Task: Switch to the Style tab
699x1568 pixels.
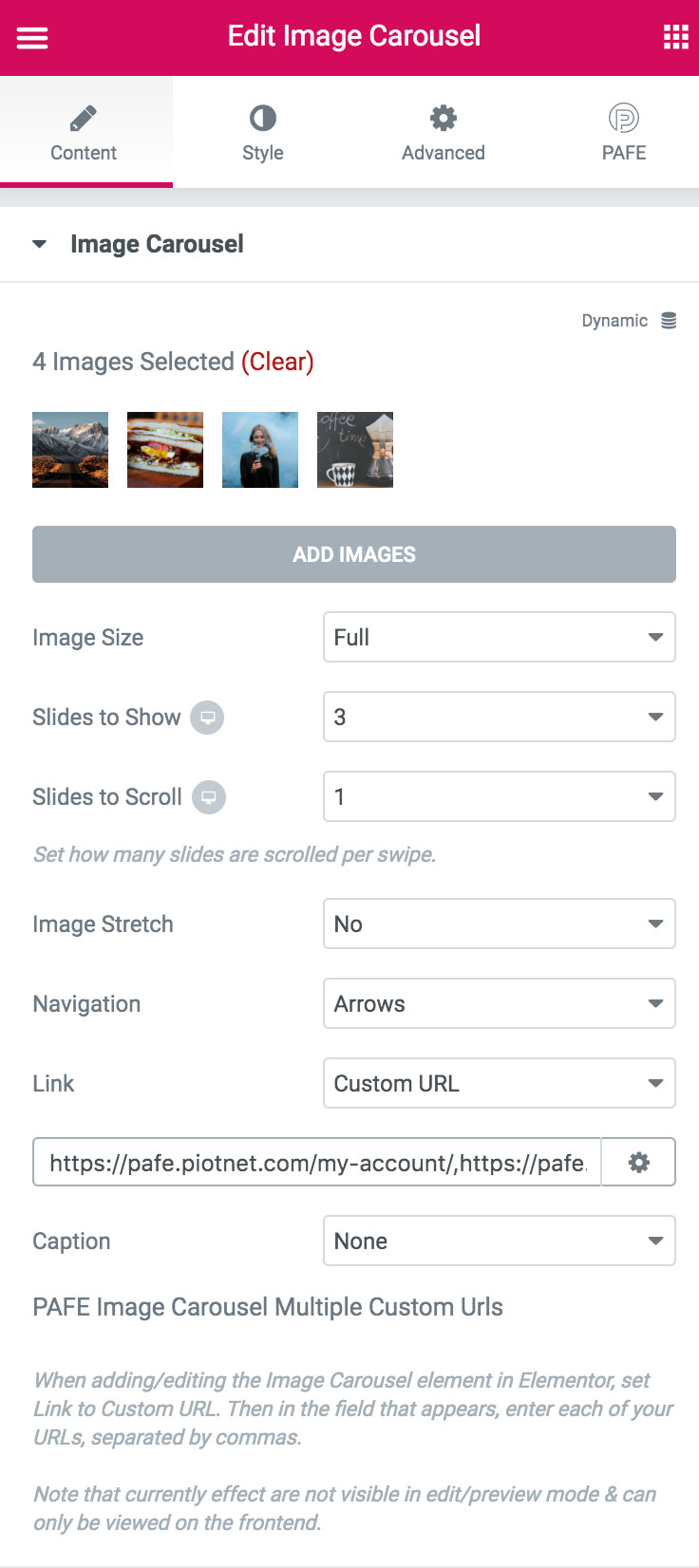Action: pos(263,132)
